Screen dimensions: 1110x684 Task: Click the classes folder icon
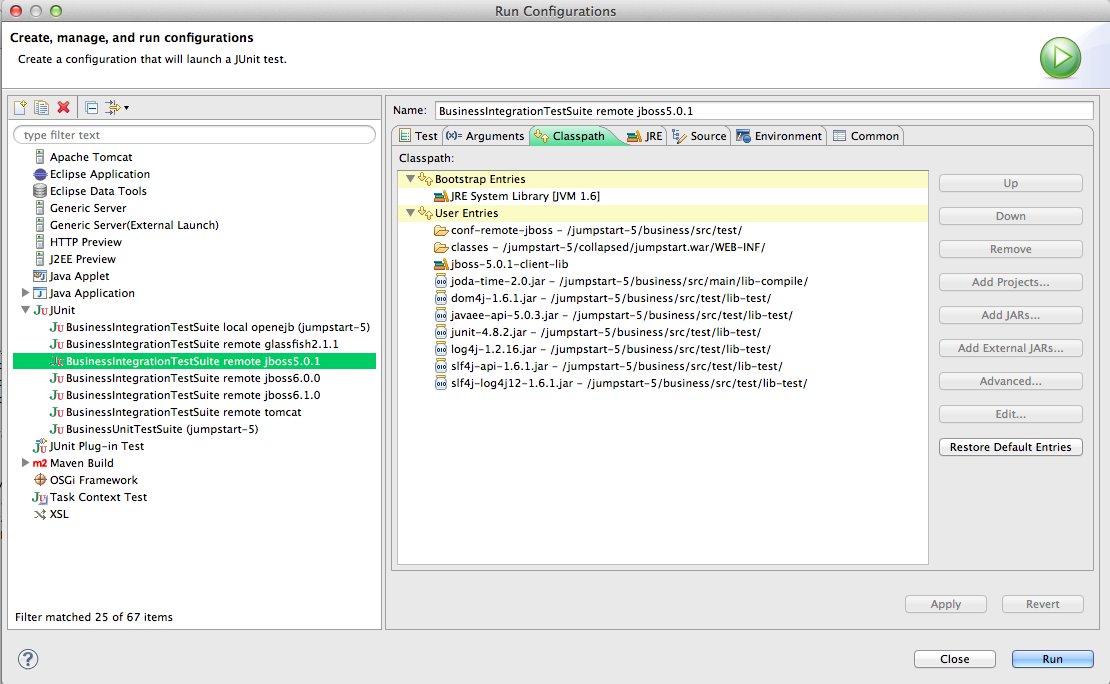441,247
